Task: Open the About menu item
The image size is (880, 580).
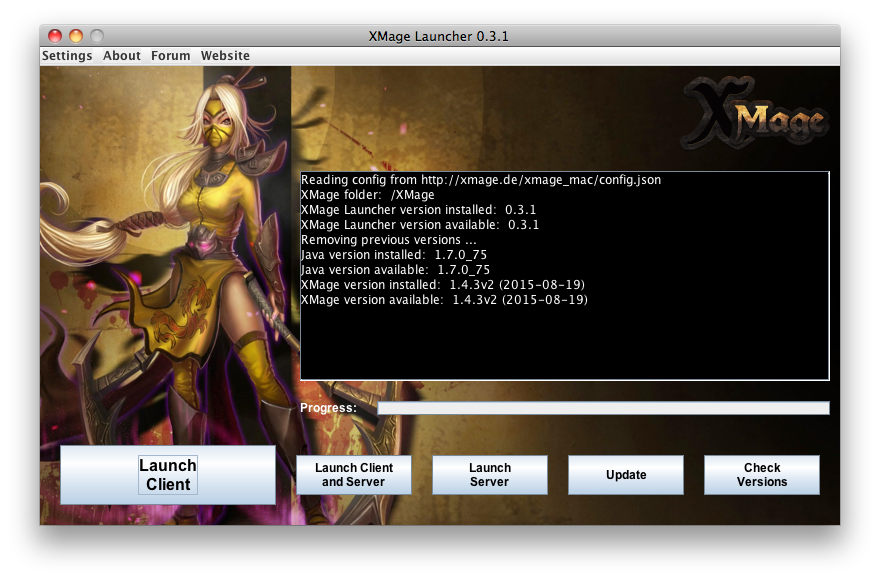Action: (121, 56)
